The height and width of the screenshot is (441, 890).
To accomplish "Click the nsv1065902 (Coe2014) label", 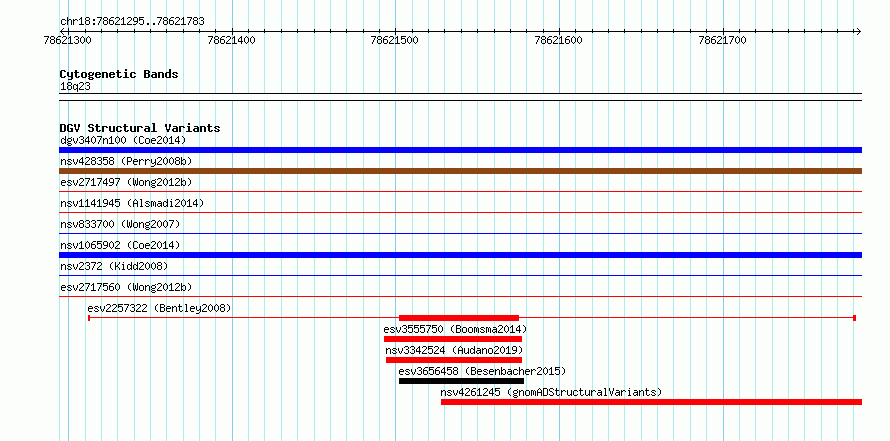I will (120, 245).
